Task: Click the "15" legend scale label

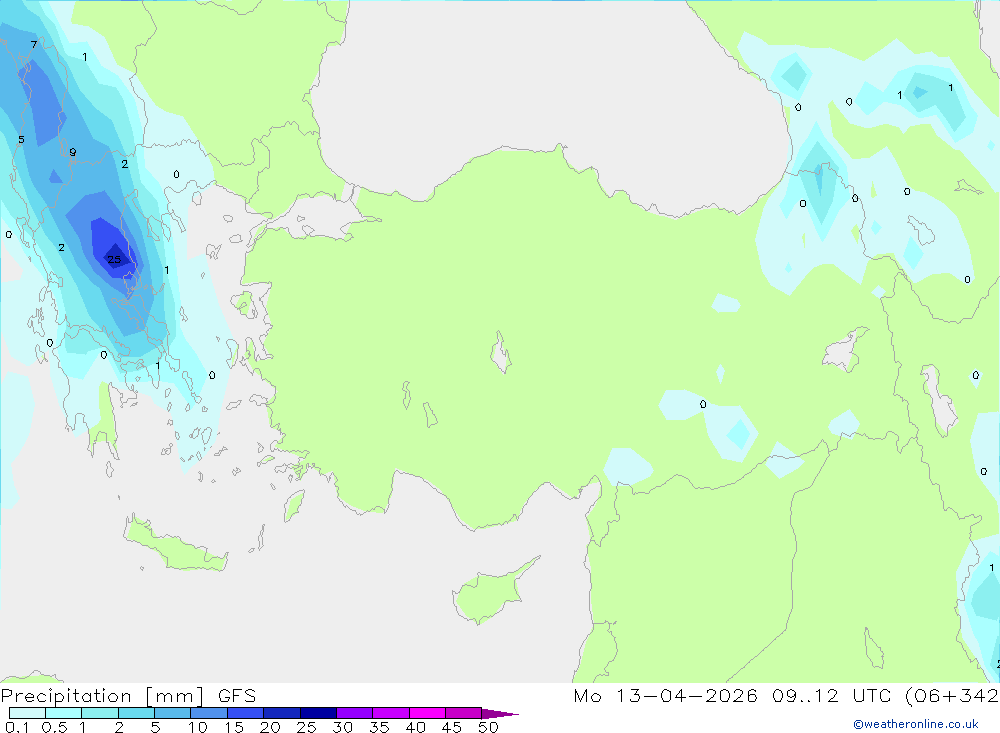Action: coord(234,727)
